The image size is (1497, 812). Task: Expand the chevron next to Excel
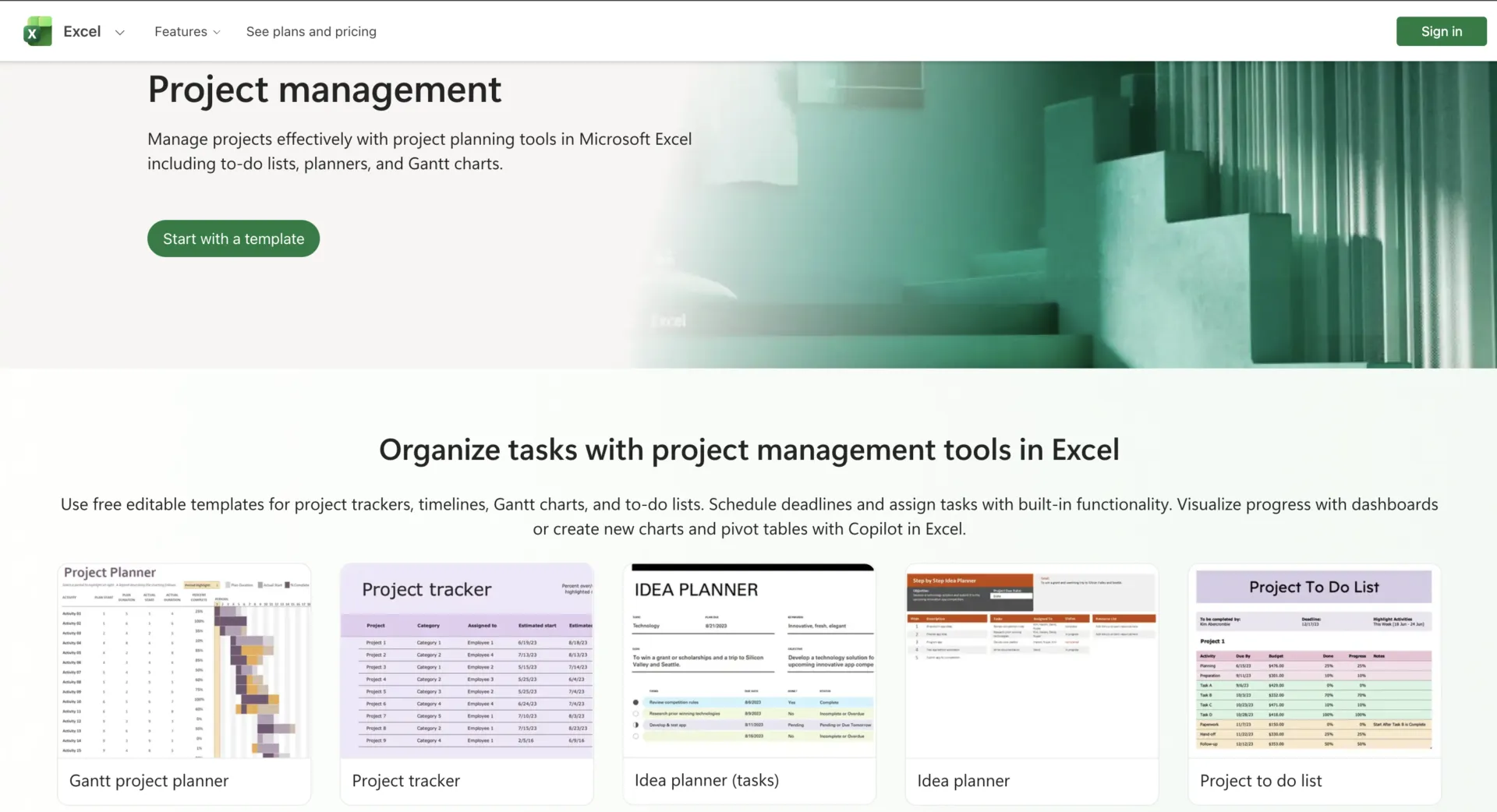(119, 32)
